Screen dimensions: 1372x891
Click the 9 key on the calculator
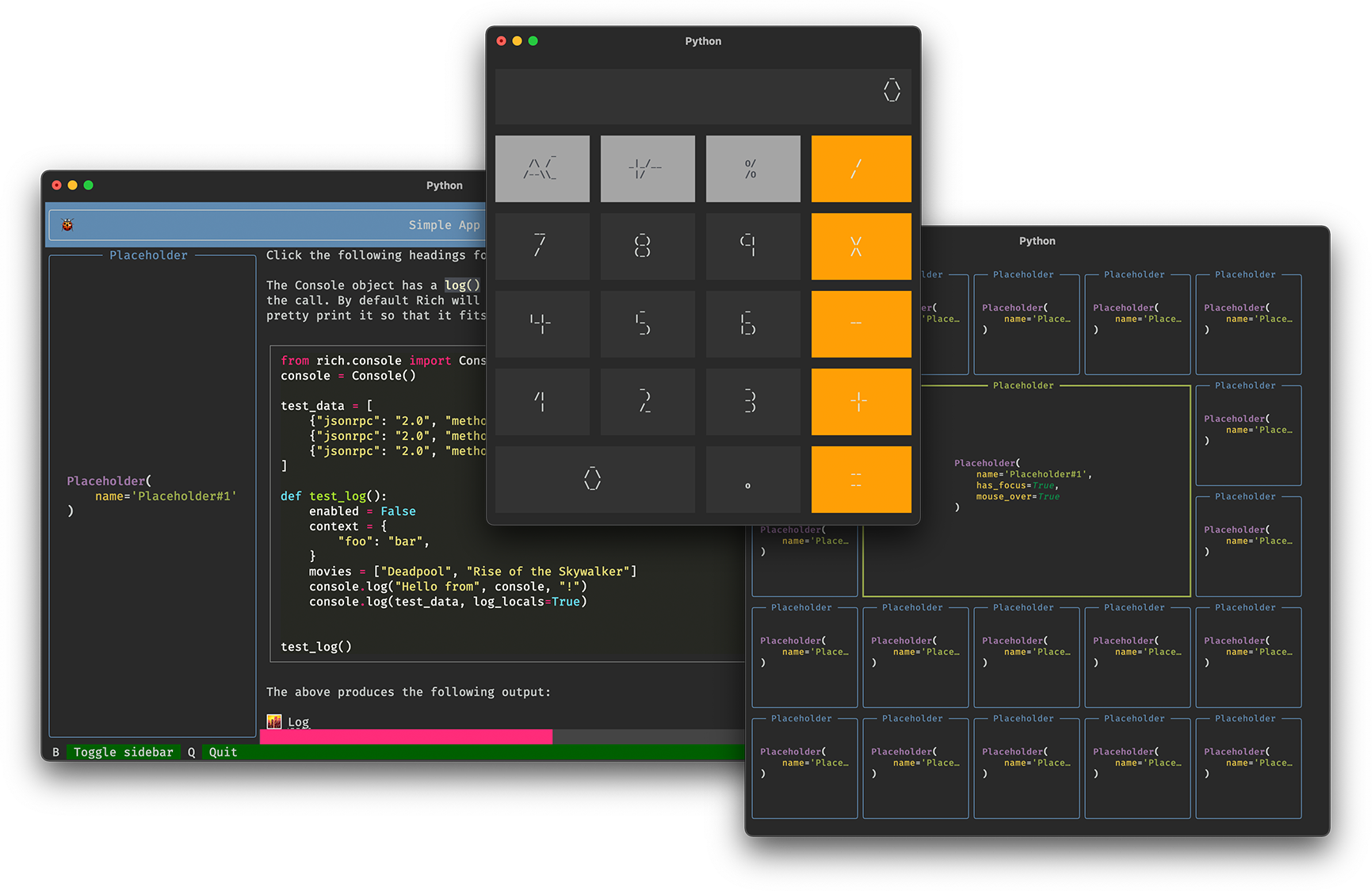click(x=753, y=246)
